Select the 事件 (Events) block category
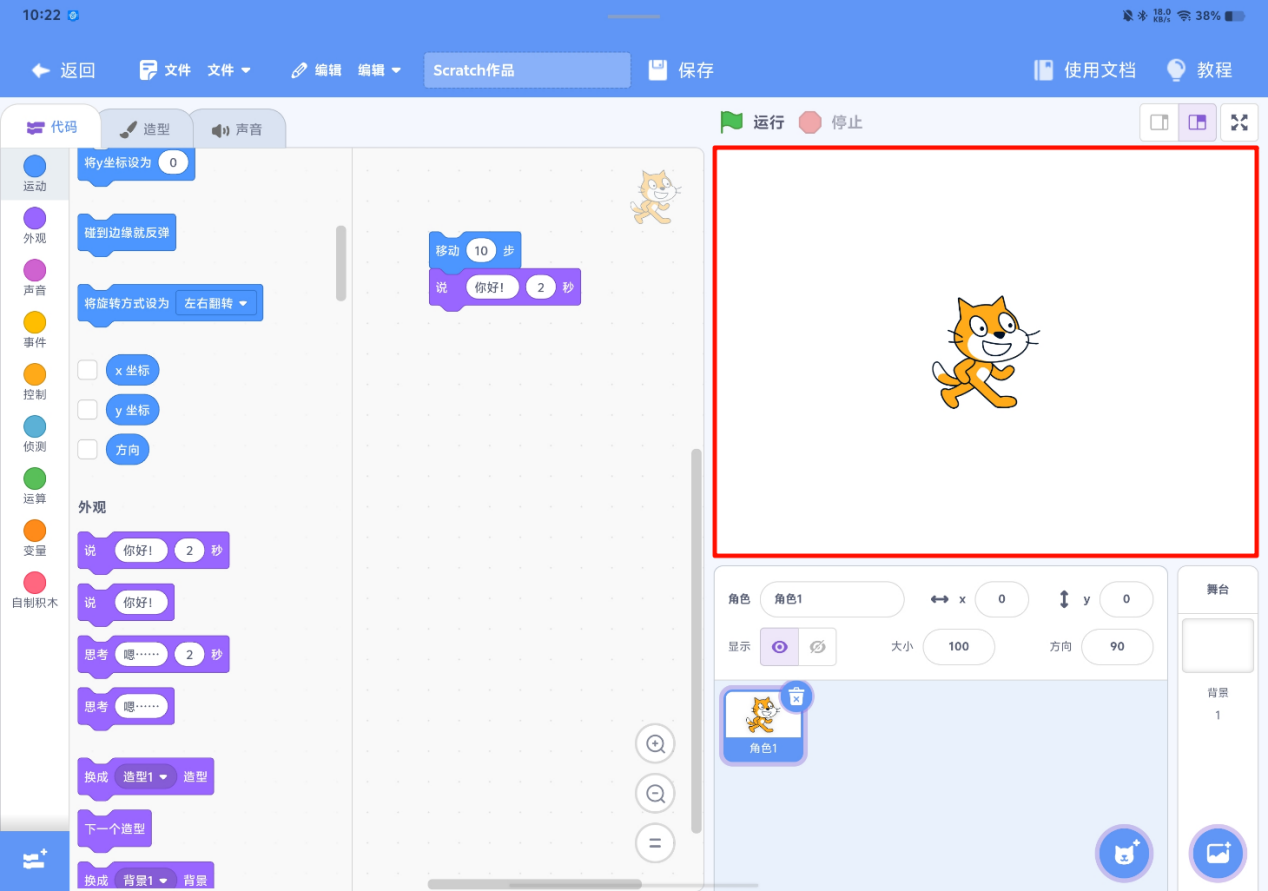This screenshot has height=891, width=1268. (34, 330)
